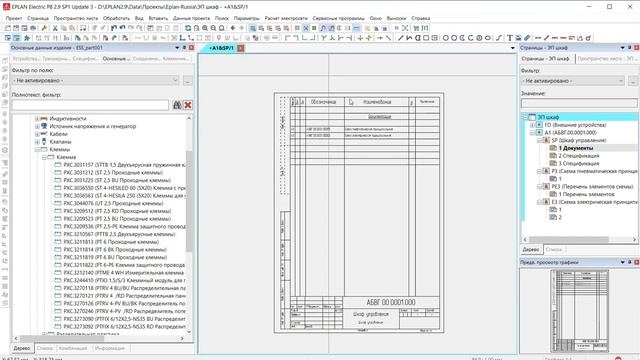Select the Rectangle drawing tool icon
The height and width of the screenshot is (360, 640).
426,38
